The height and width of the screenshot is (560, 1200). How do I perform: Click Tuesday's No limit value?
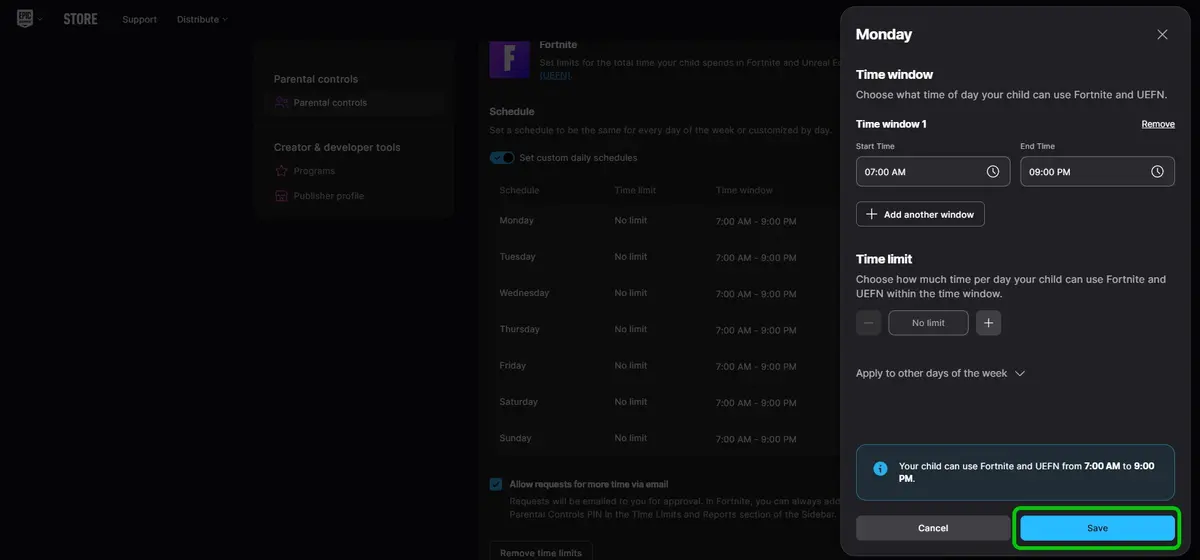pyautogui.click(x=631, y=257)
